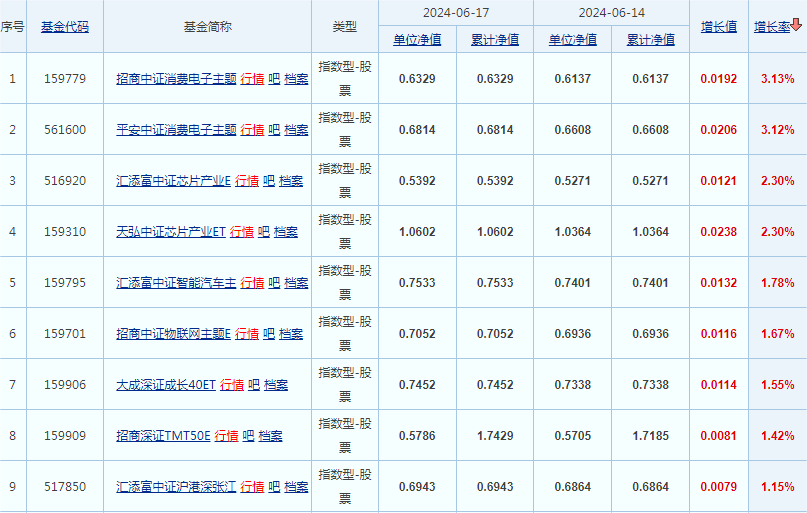Select fund code 159701
807x513 pixels.
click(x=65, y=333)
